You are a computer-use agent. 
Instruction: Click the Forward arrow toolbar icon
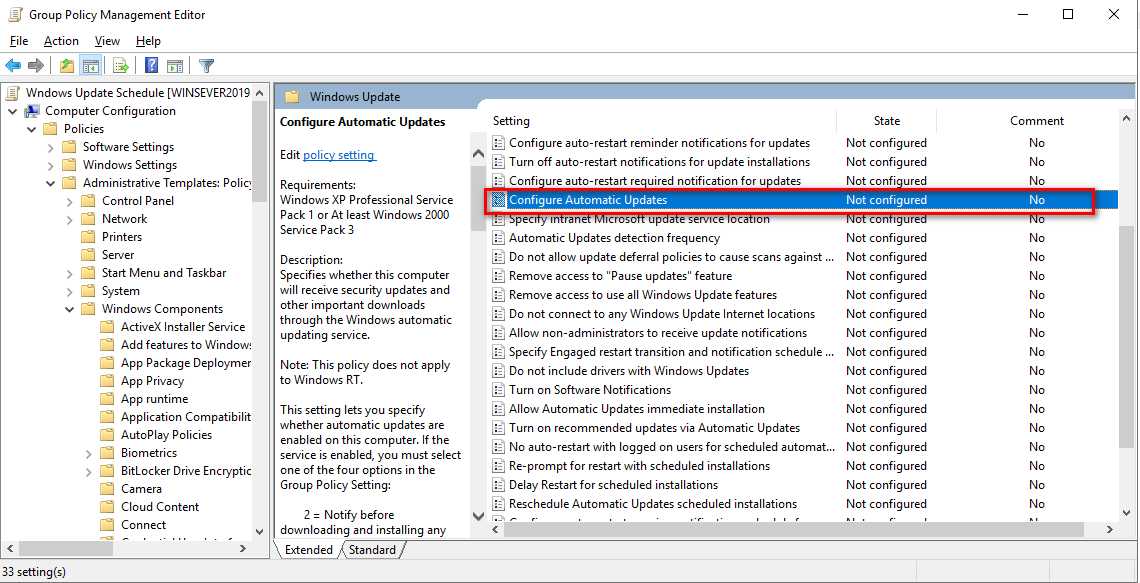click(36, 66)
